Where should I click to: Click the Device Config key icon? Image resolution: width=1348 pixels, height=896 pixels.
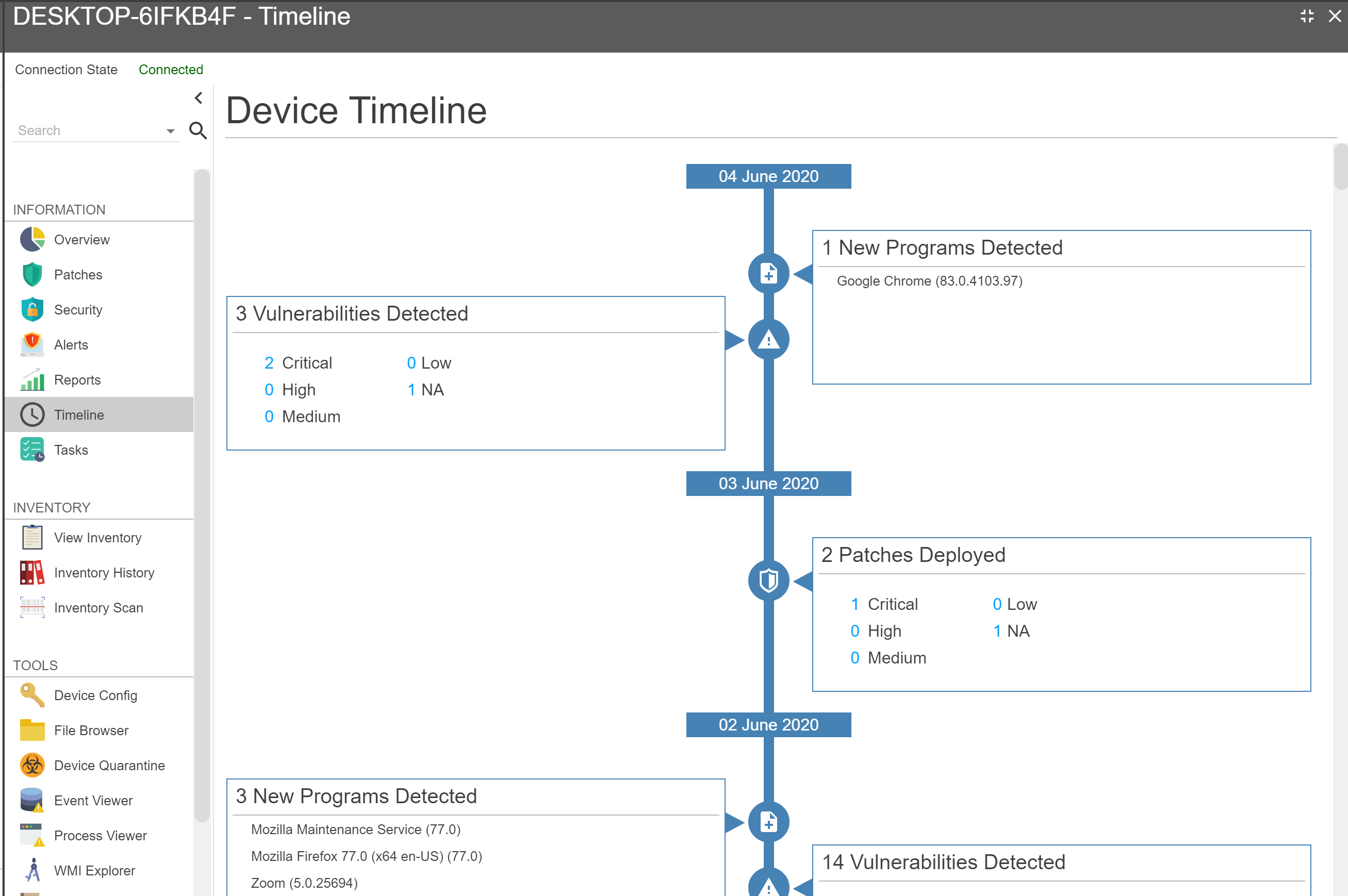coord(32,695)
